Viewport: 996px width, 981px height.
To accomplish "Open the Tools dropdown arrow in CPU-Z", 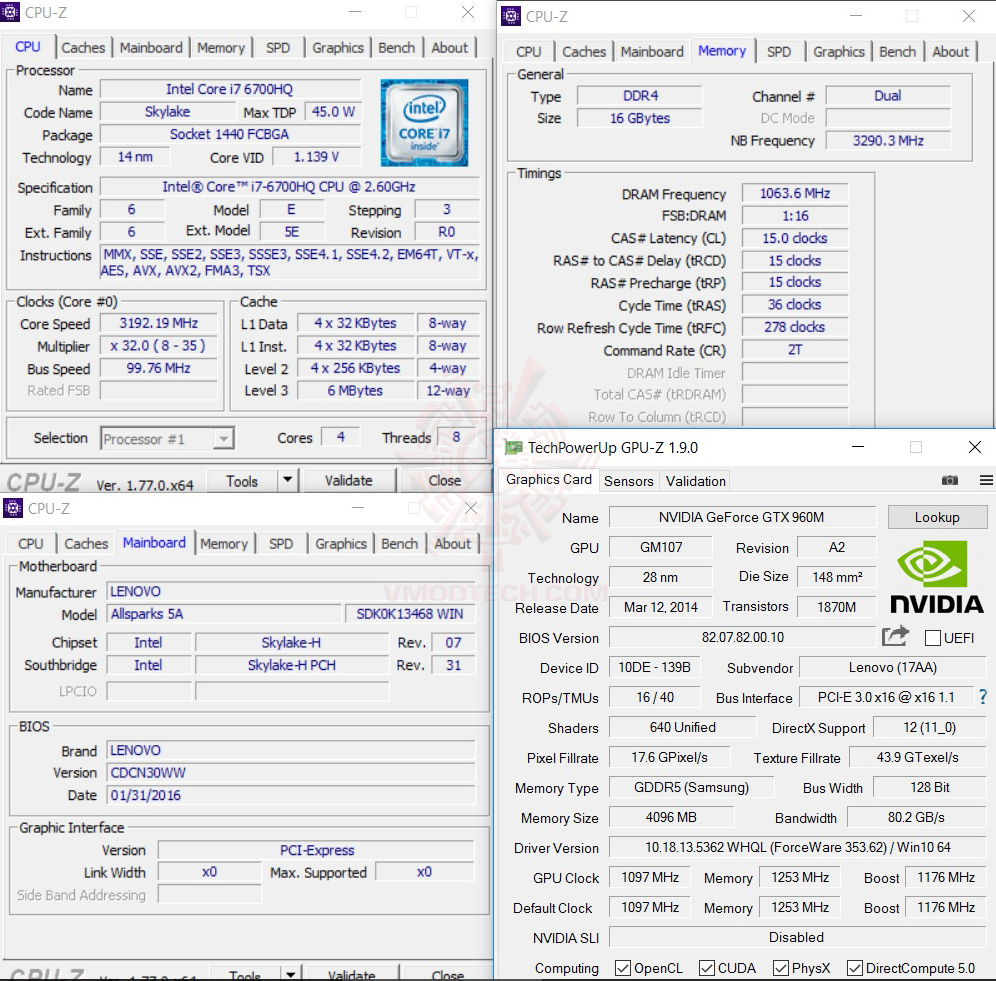I will click(x=289, y=480).
